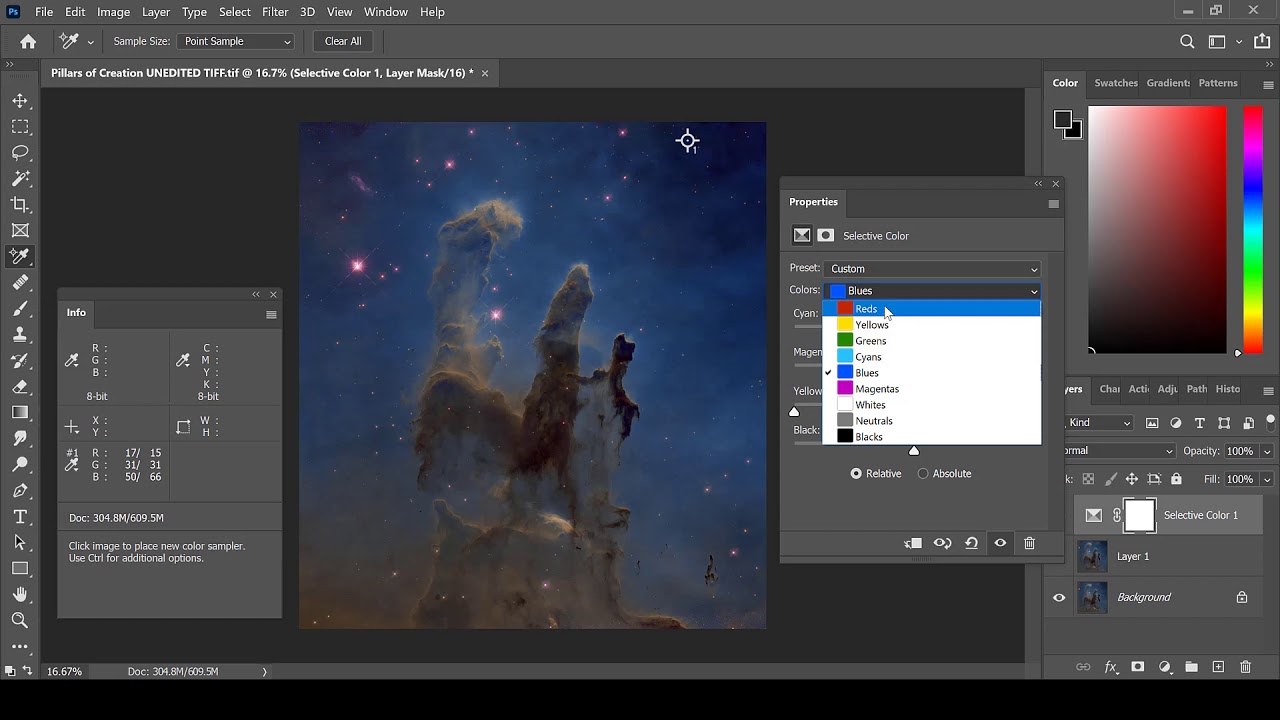Select the Rectangle shape tool
The image size is (1280, 720).
coord(20,569)
